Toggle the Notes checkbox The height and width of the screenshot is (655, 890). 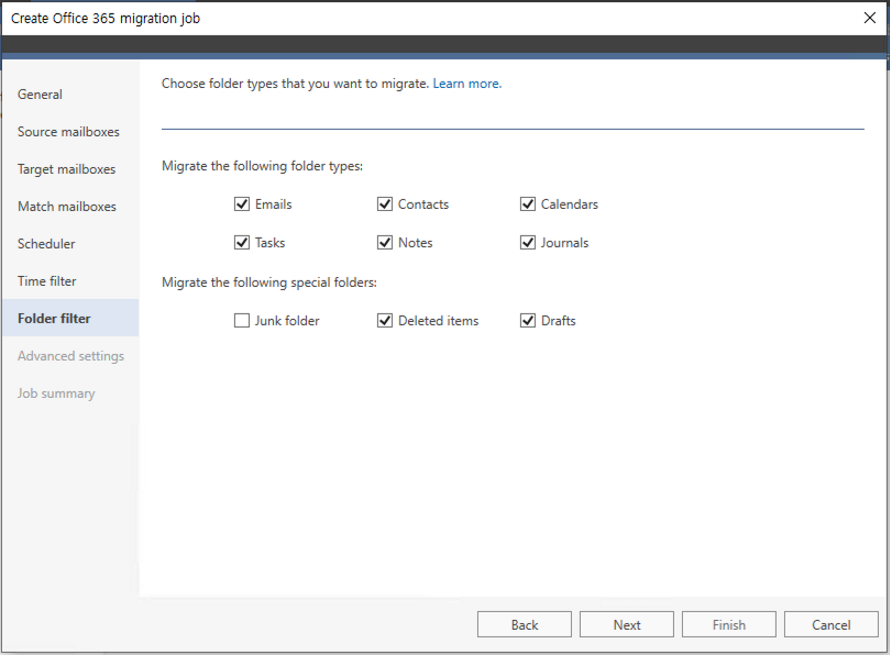(385, 243)
